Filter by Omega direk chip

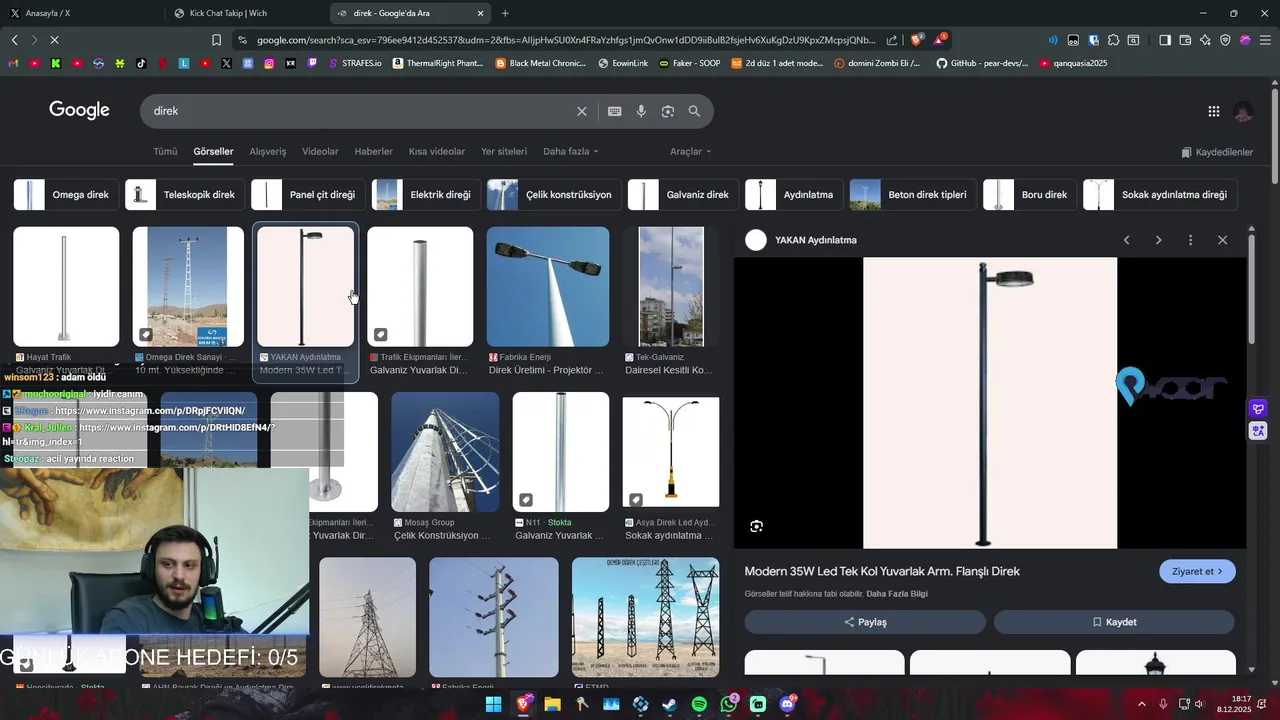(66, 195)
